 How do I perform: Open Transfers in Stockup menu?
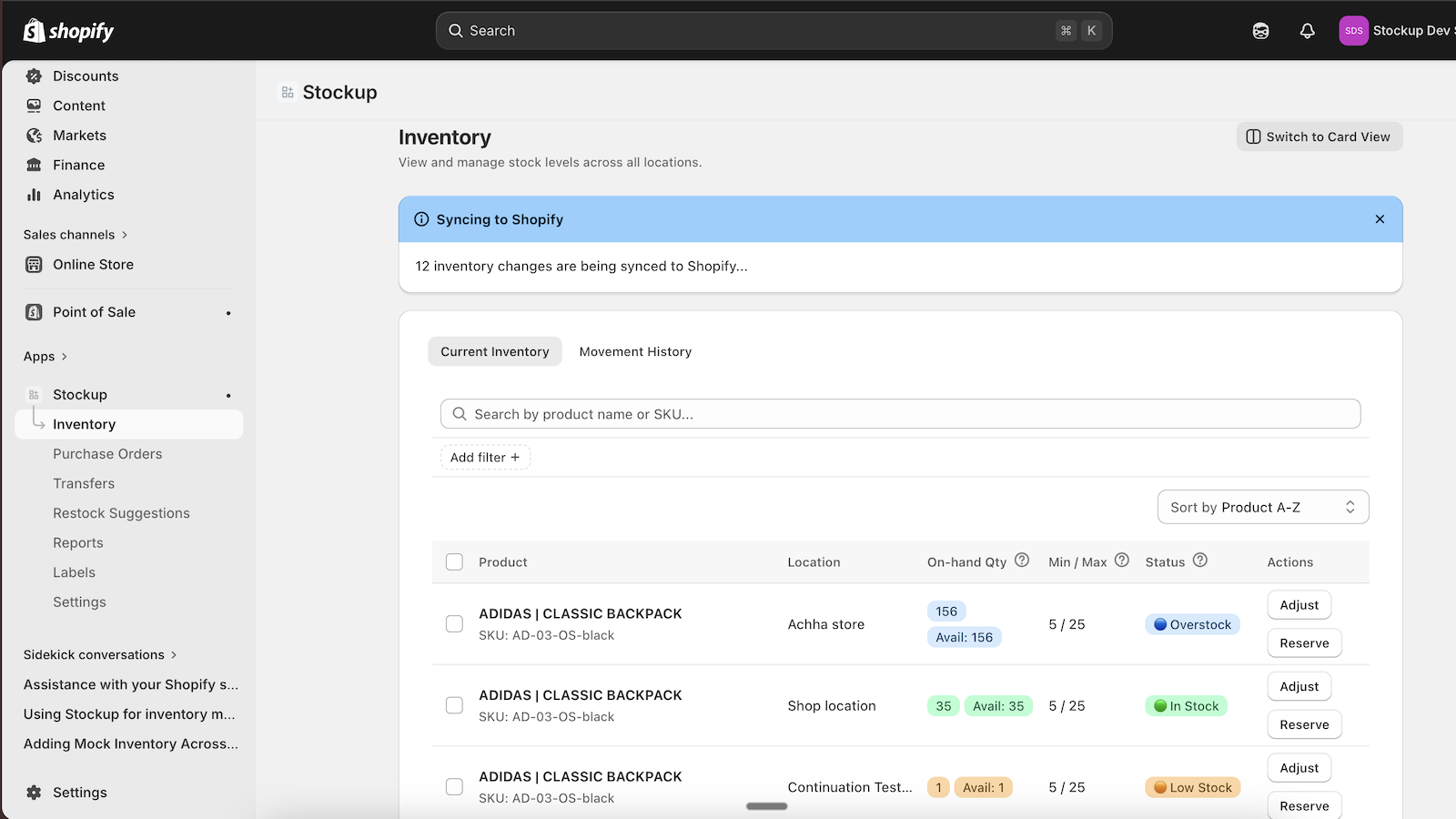(84, 484)
